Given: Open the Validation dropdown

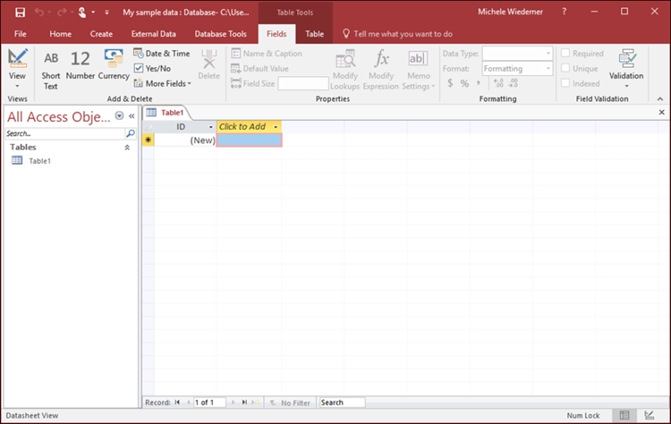Looking at the screenshot, I should point(626,68).
